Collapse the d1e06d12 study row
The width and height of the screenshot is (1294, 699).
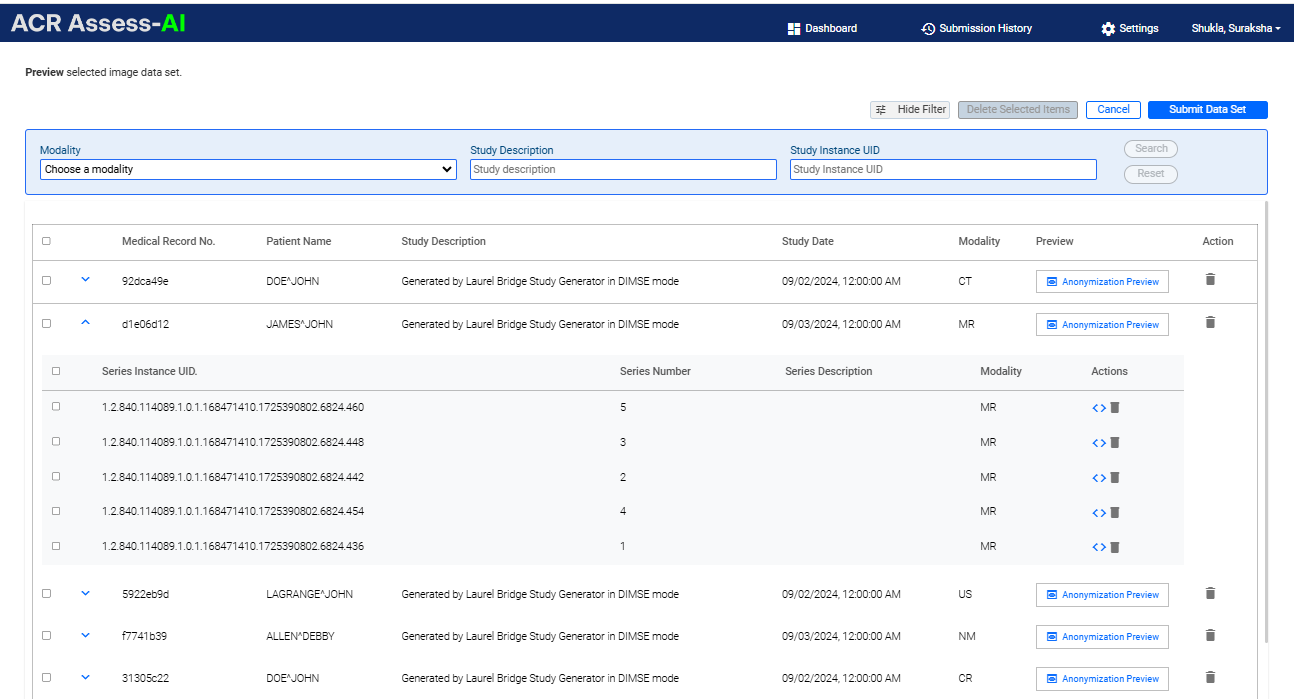(x=85, y=323)
